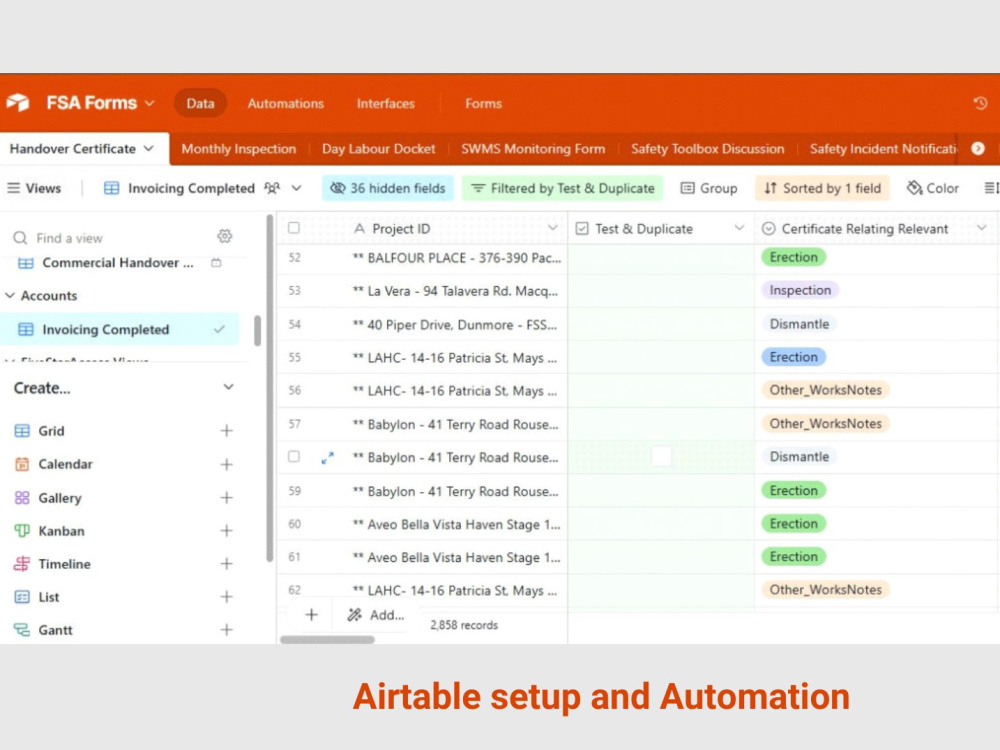Click the row height icon in toolbar

coord(991,188)
